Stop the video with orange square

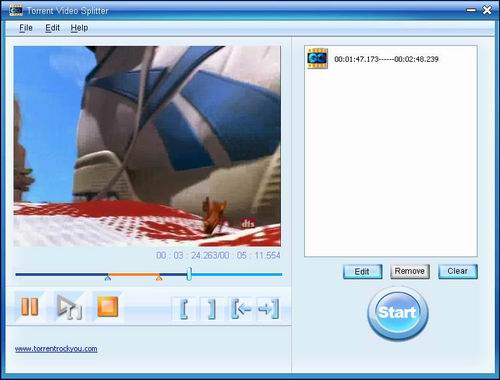coord(107,307)
